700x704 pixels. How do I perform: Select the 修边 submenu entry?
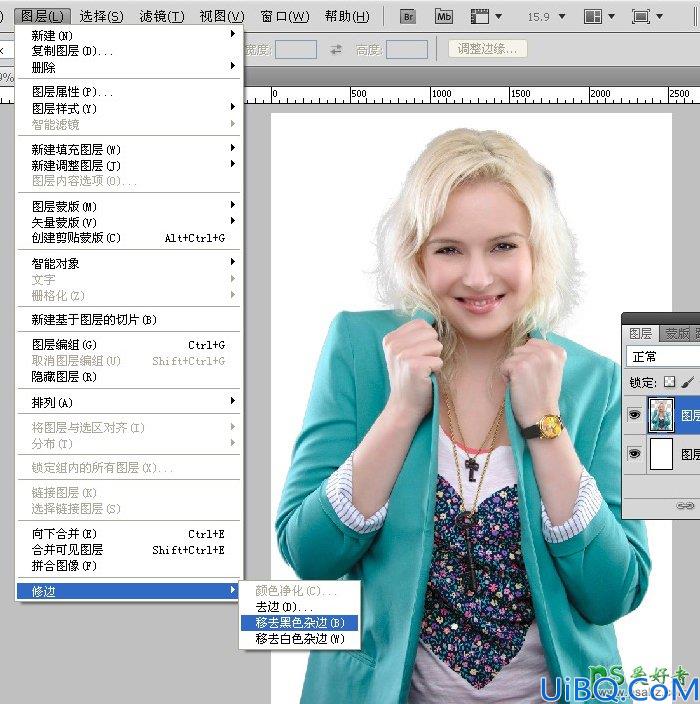coord(128,591)
